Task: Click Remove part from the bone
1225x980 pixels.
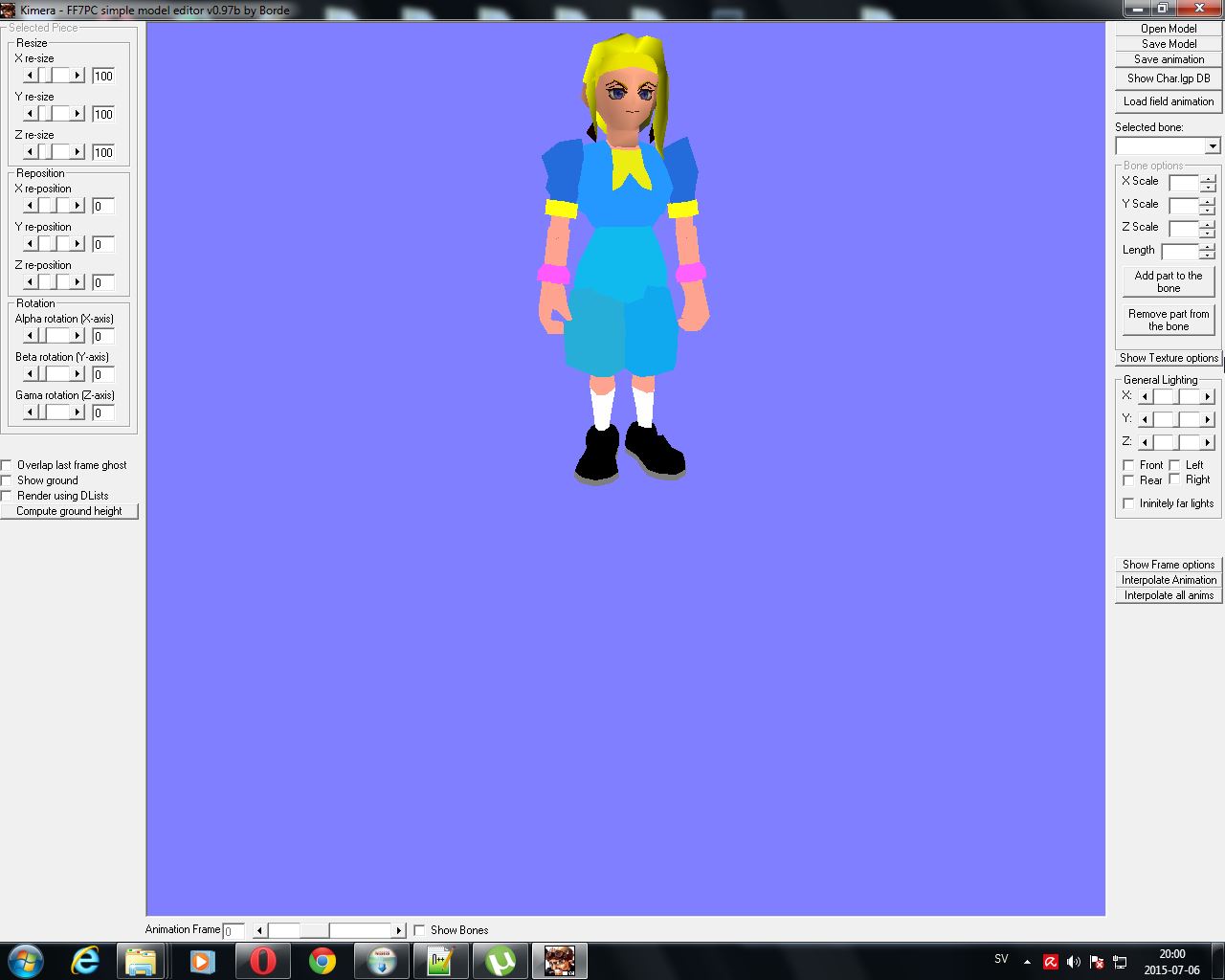Action: tap(1169, 320)
